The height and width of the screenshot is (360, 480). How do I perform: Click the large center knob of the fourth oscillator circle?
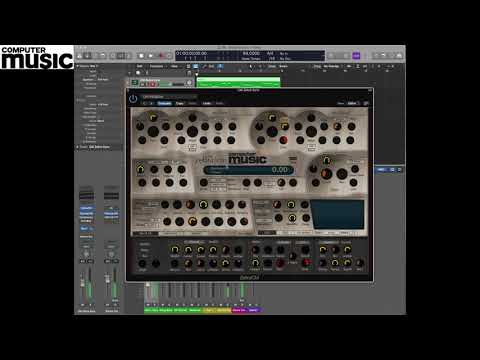coord(311,131)
